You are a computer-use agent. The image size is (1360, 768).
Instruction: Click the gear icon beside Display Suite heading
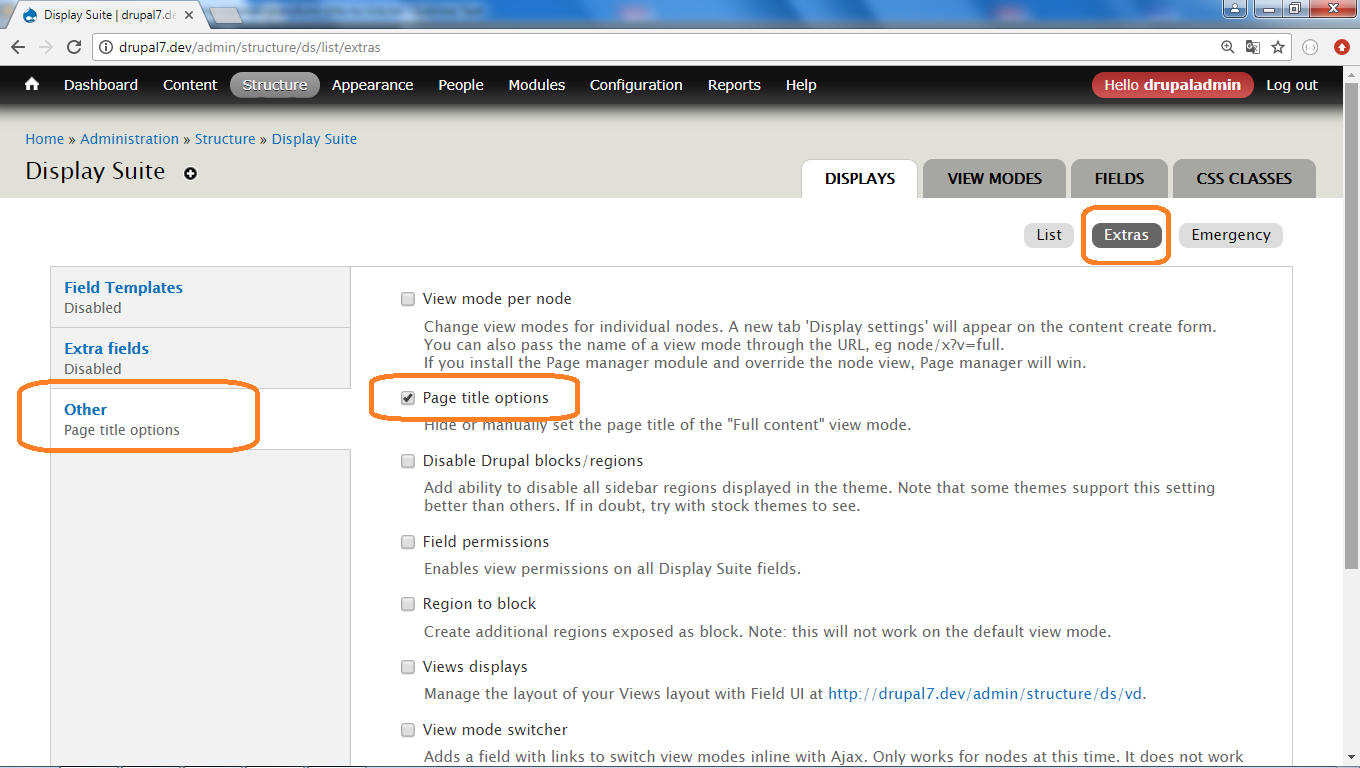(x=189, y=173)
